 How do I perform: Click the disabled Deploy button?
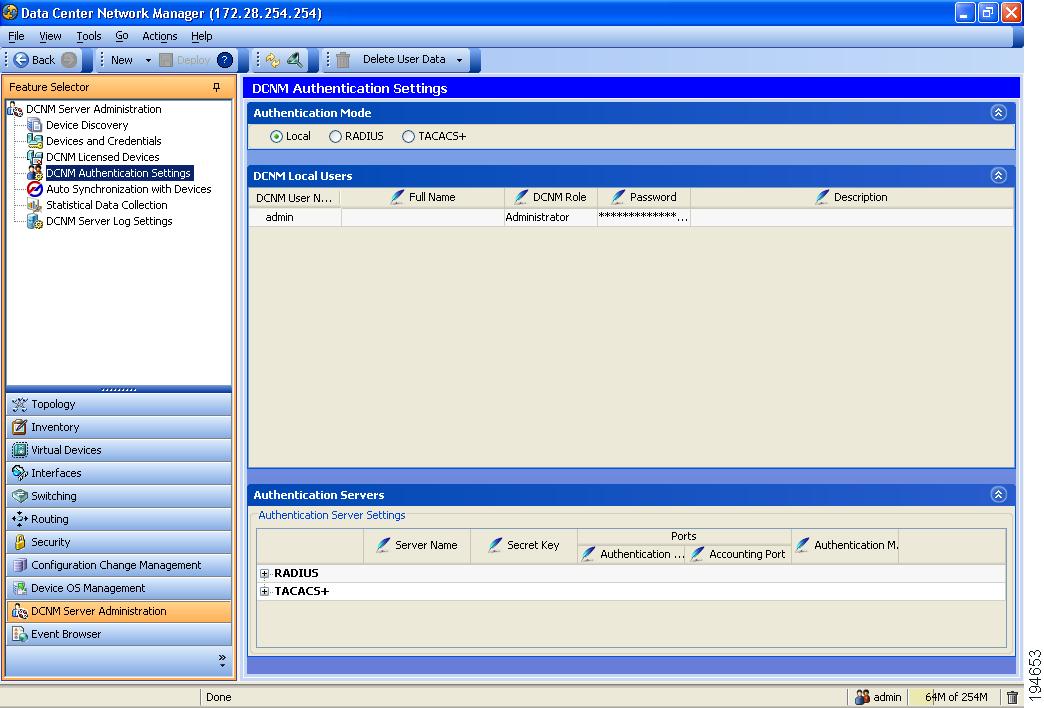click(x=185, y=60)
